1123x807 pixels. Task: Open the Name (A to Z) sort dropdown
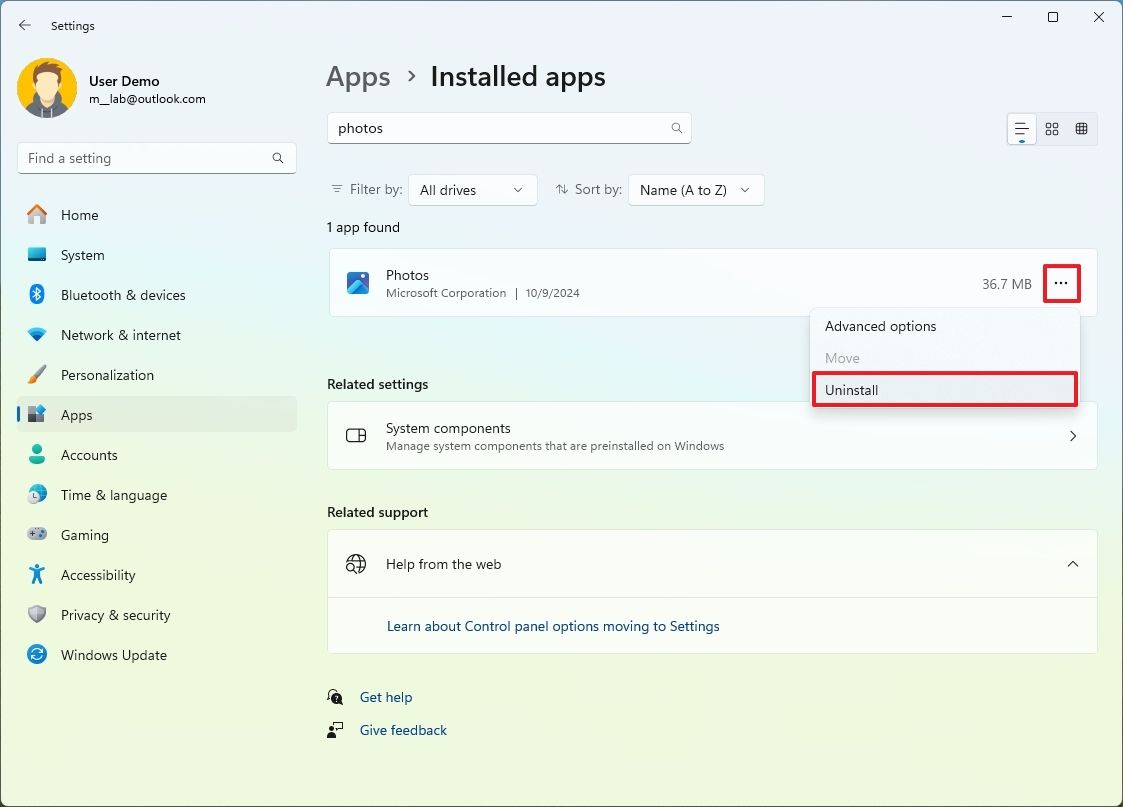(x=695, y=189)
